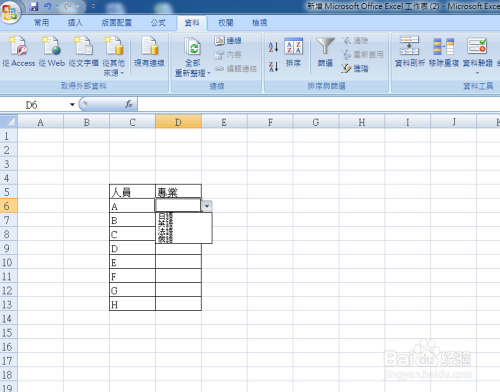This screenshot has height=392, width=500.
Task: Save workbook from quick access toolbar
Action: (x=34, y=6)
